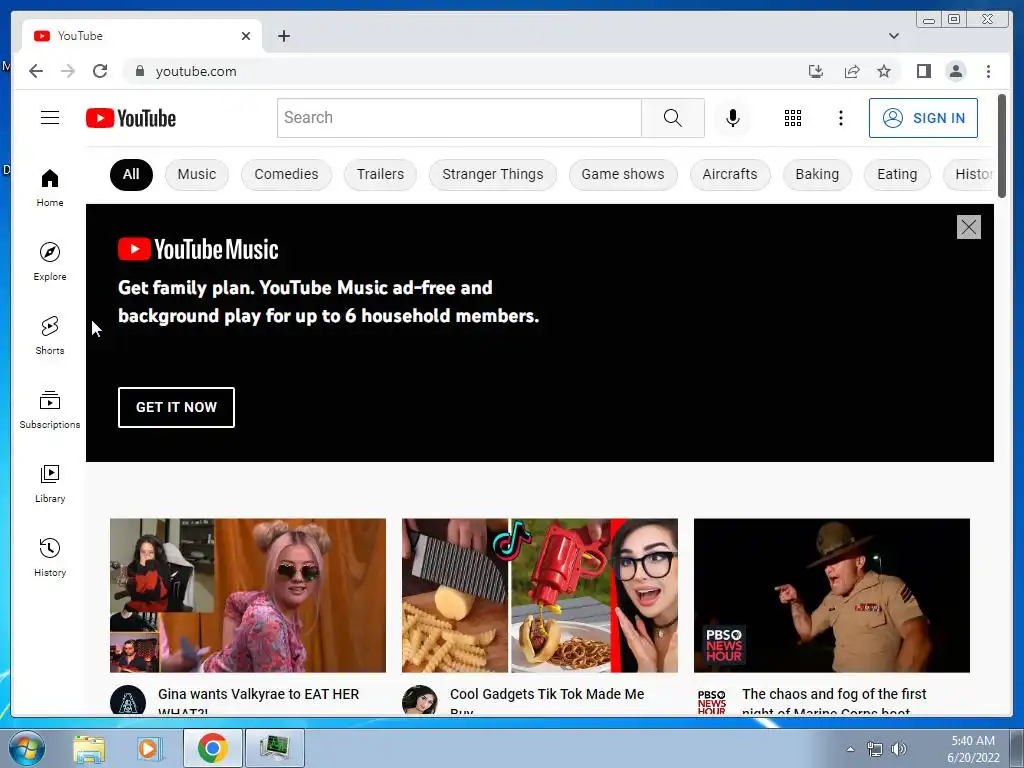Open a new tab with the plus button
This screenshot has width=1024, height=768.
(283, 36)
